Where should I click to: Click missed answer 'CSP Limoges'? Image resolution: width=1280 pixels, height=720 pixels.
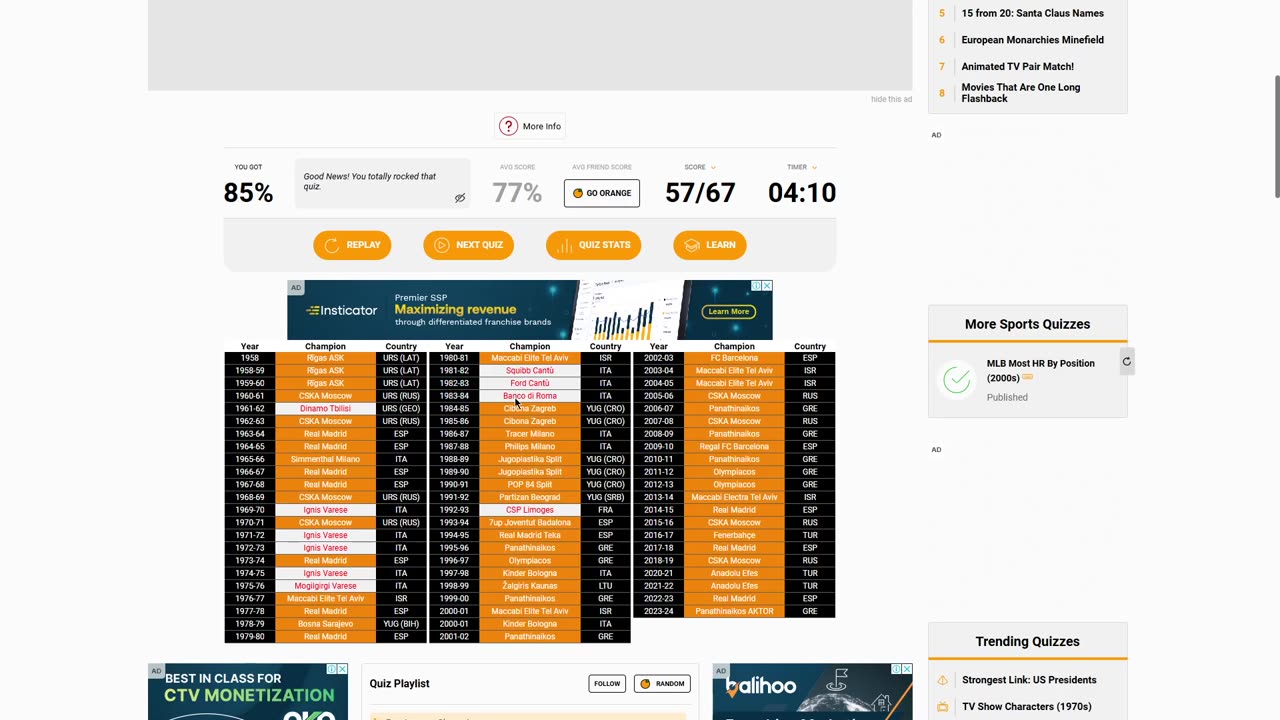[x=529, y=510]
